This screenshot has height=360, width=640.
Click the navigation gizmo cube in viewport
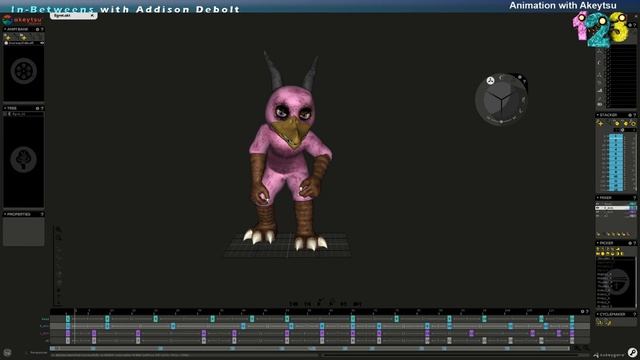tap(501, 99)
